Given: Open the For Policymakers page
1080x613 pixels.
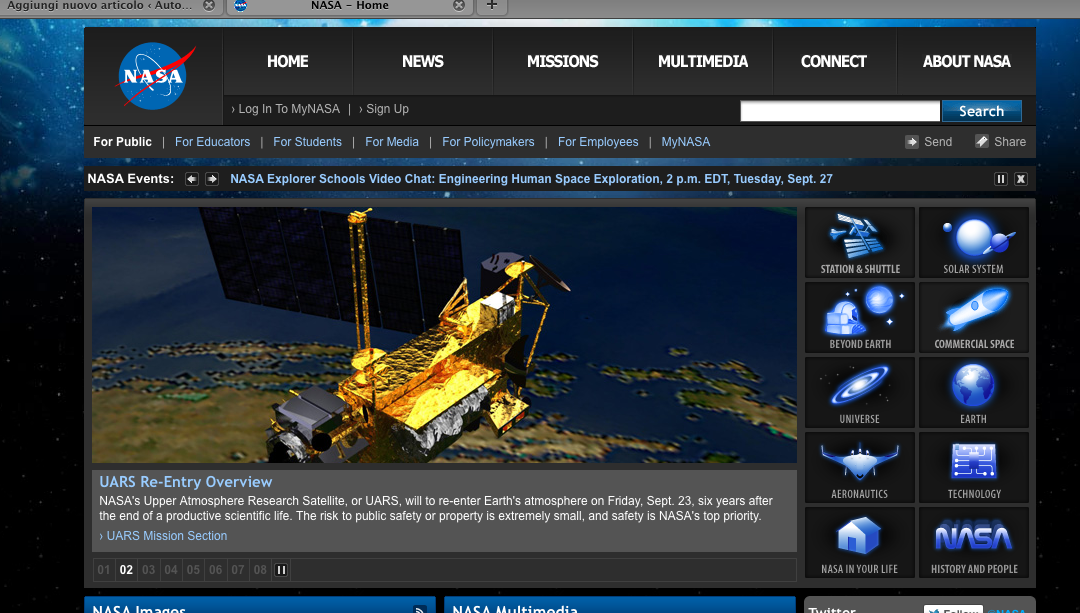Looking at the screenshot, I should point(488,142).
